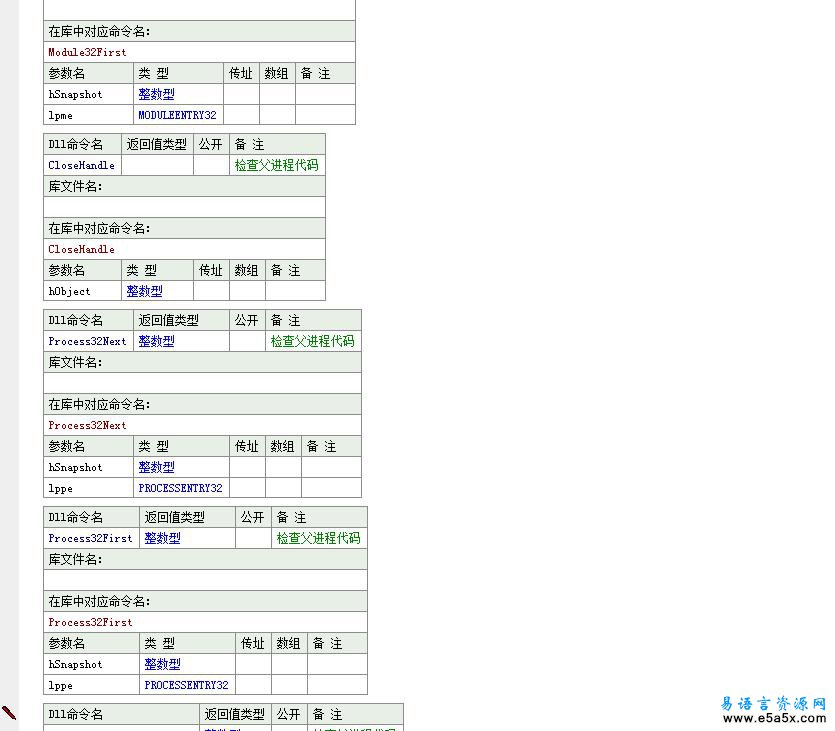This screenshot has width=835, height=731.
Task: Click PROCESSENTRY32 type in Process32First table
Action: 186,685
